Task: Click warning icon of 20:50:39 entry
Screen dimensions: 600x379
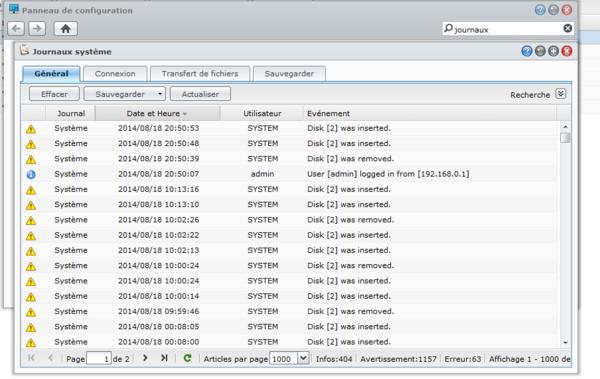Action: [x=31, y=160]
